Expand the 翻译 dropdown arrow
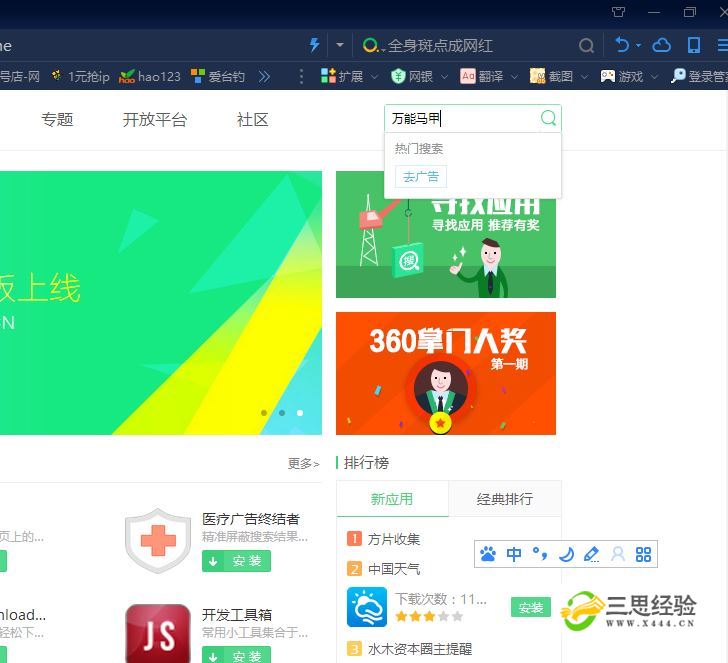728x663 pixels. tap(514, 77)
